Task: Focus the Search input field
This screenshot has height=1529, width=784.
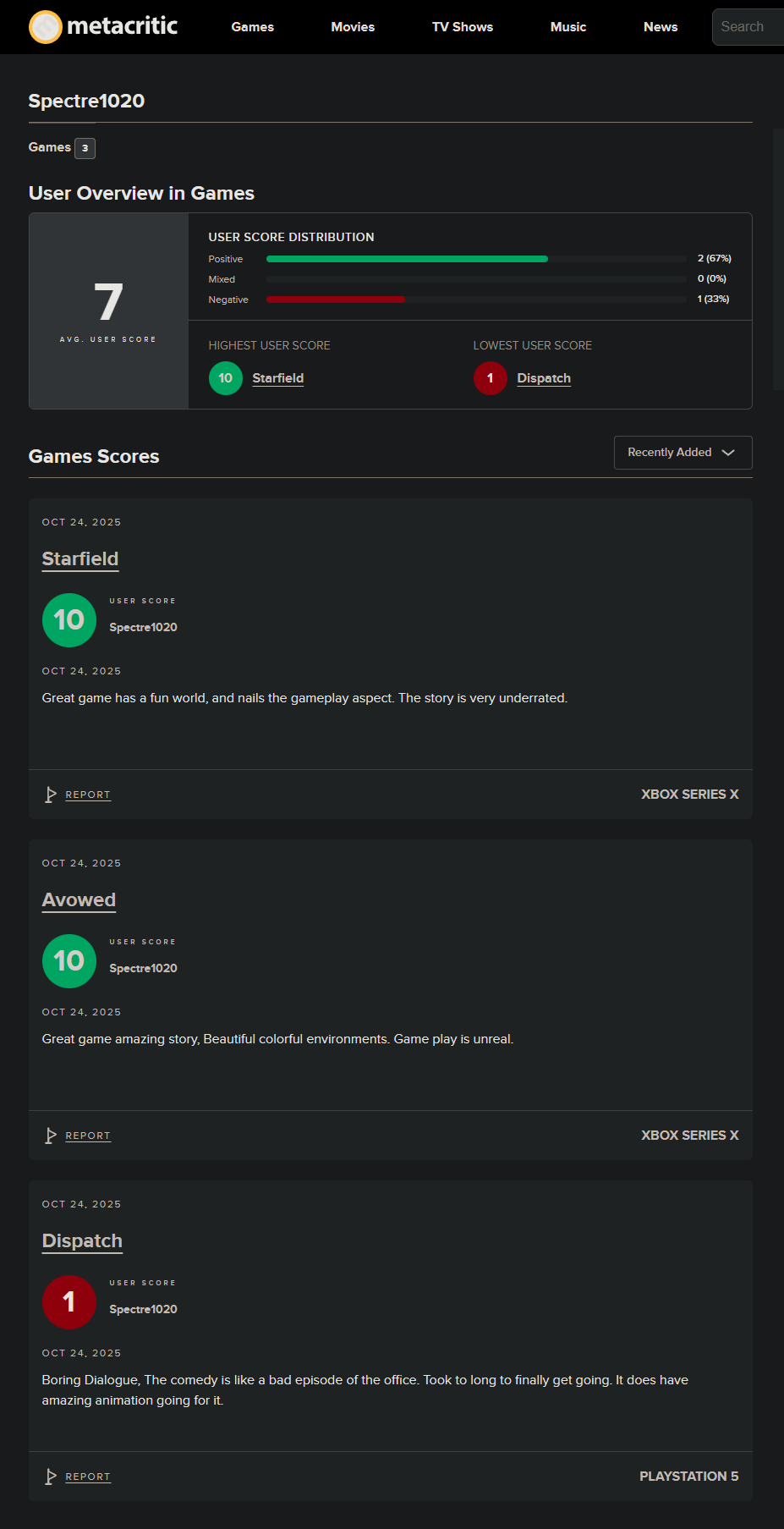Action: (748, 27)
